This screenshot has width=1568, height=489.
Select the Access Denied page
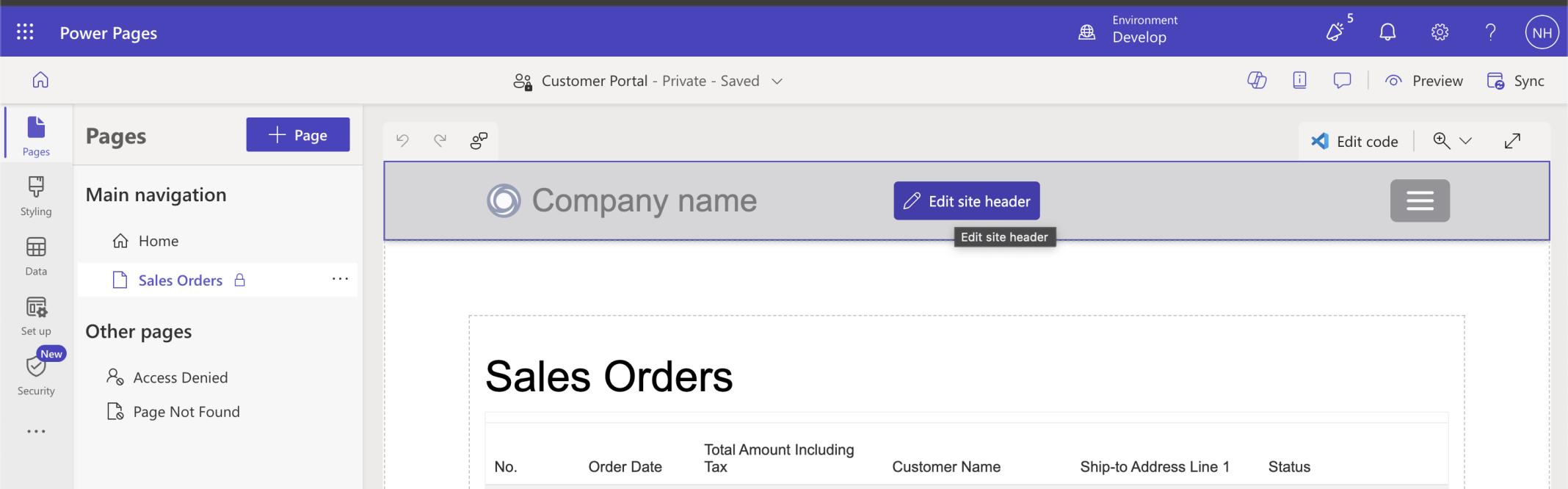pyautogui.click(x=180, y=377)
